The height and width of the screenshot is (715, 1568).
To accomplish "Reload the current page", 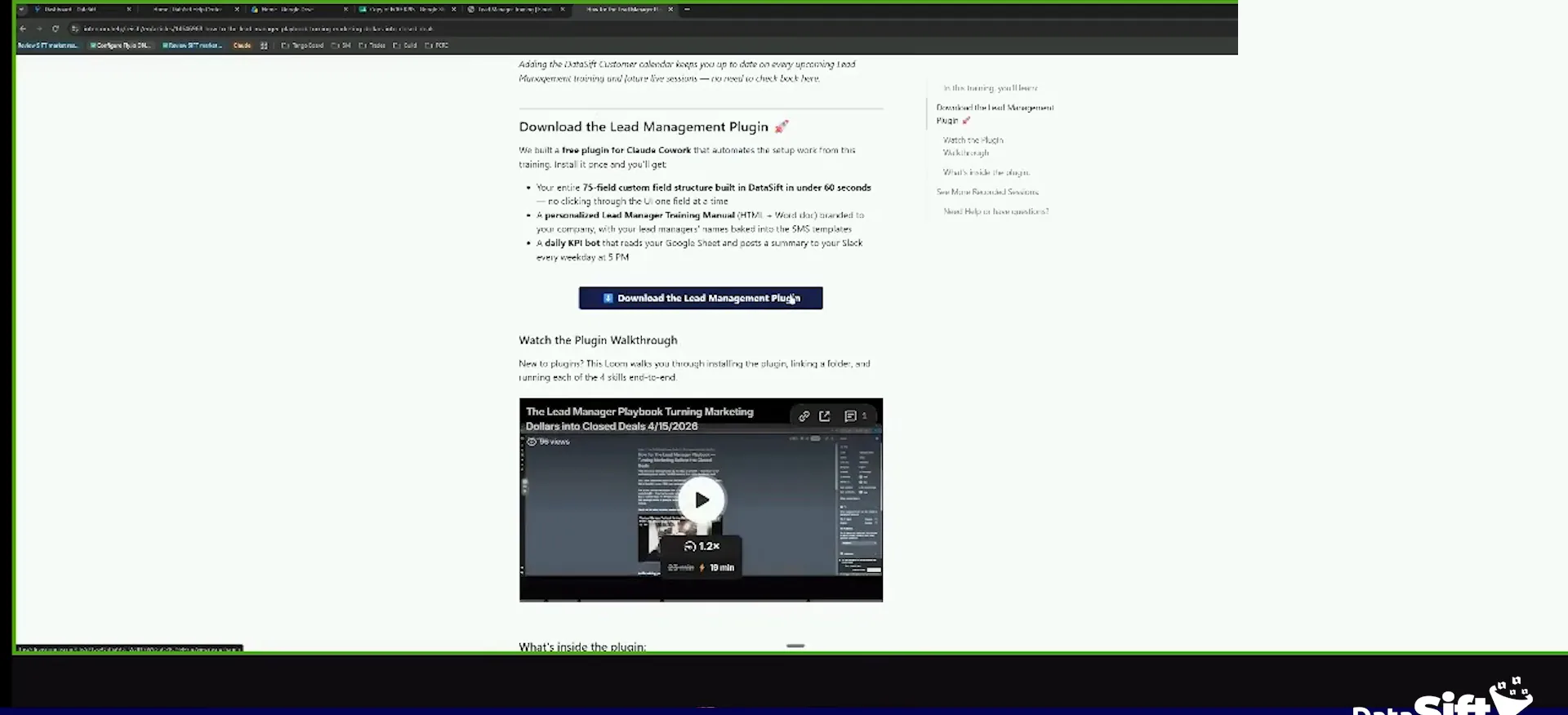I will coord(56,29).
